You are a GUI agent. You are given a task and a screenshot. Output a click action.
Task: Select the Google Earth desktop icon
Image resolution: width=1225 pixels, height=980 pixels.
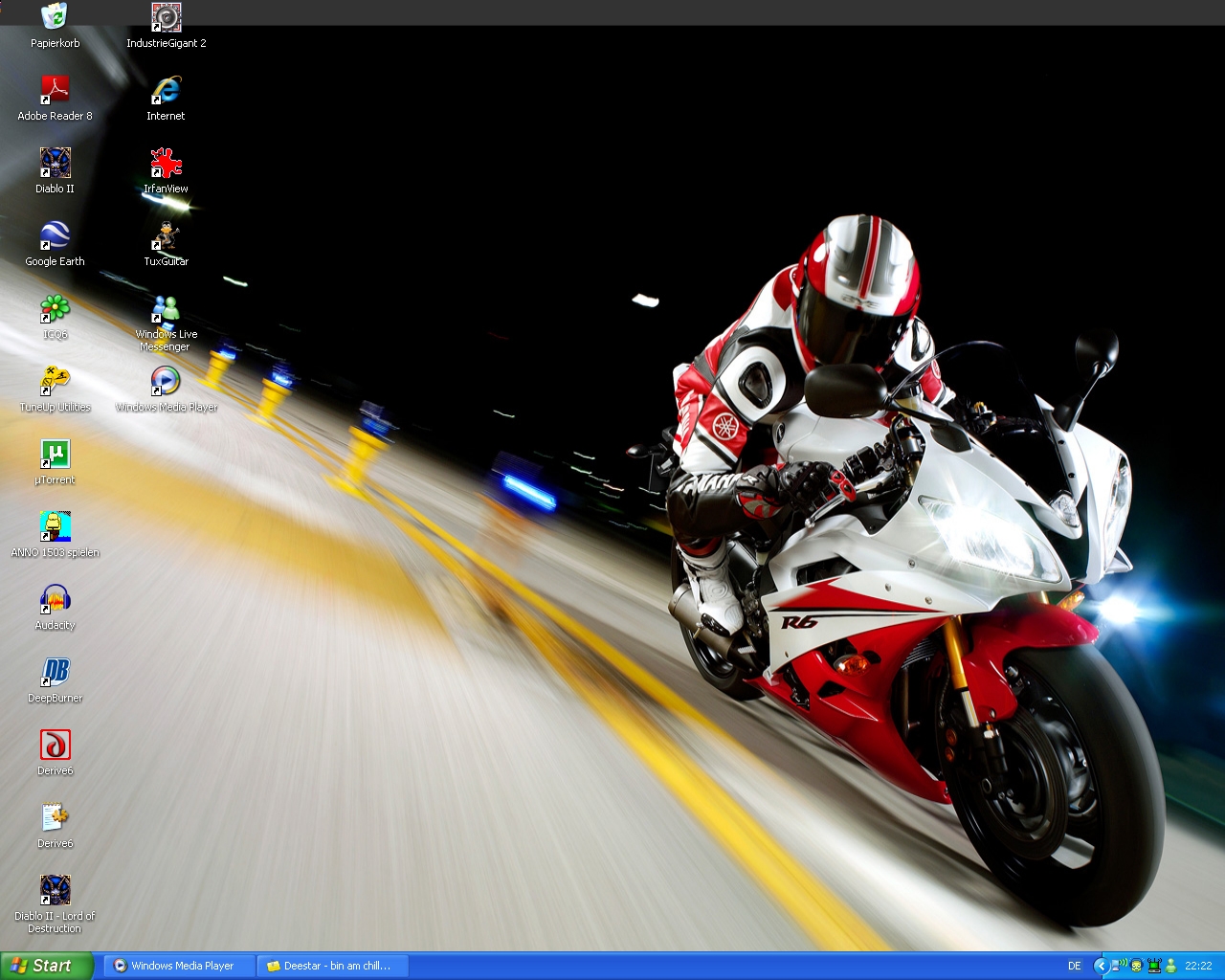[55, 235]
